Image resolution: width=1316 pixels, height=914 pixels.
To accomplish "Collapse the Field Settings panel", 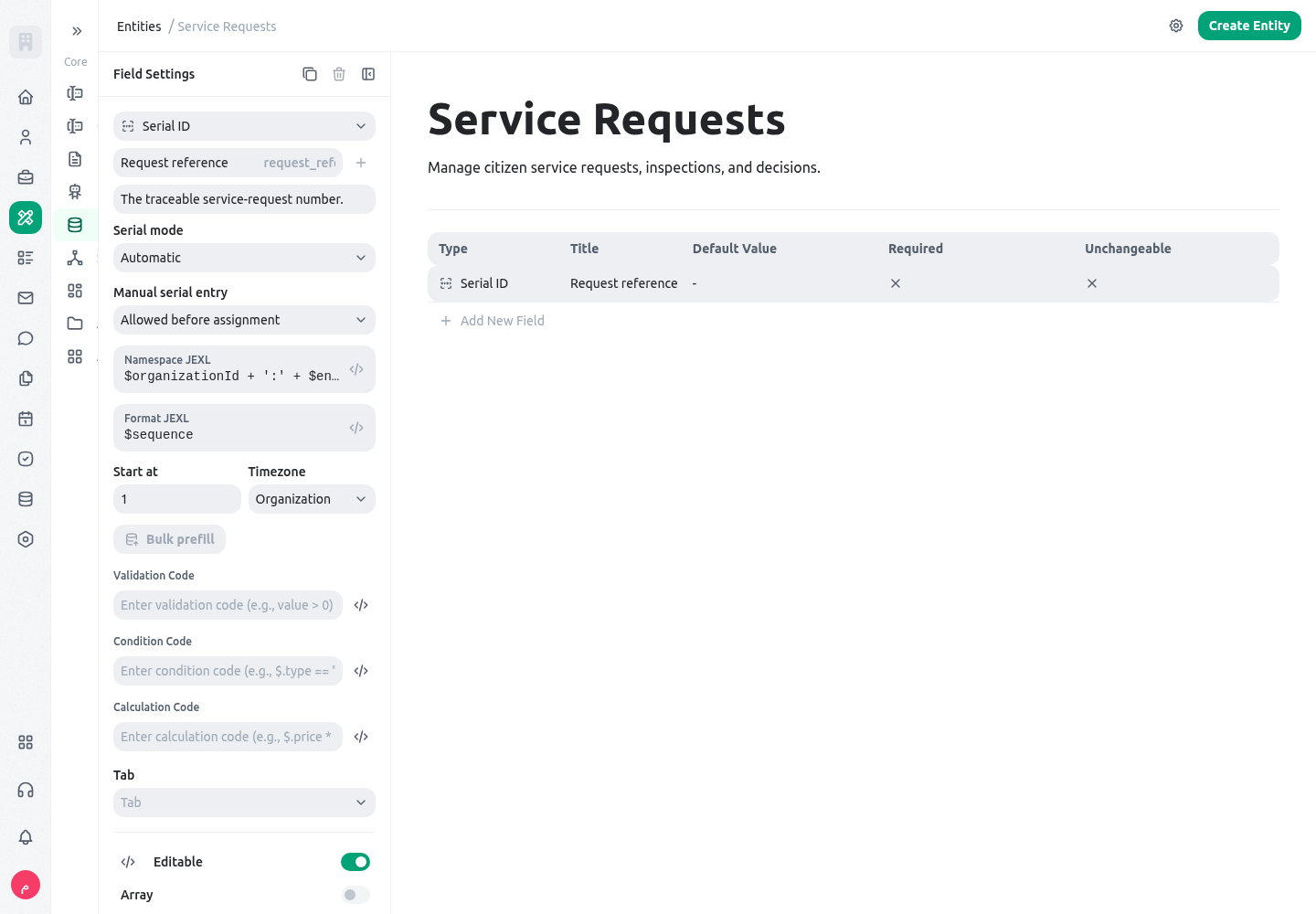I will click(368, 74).
